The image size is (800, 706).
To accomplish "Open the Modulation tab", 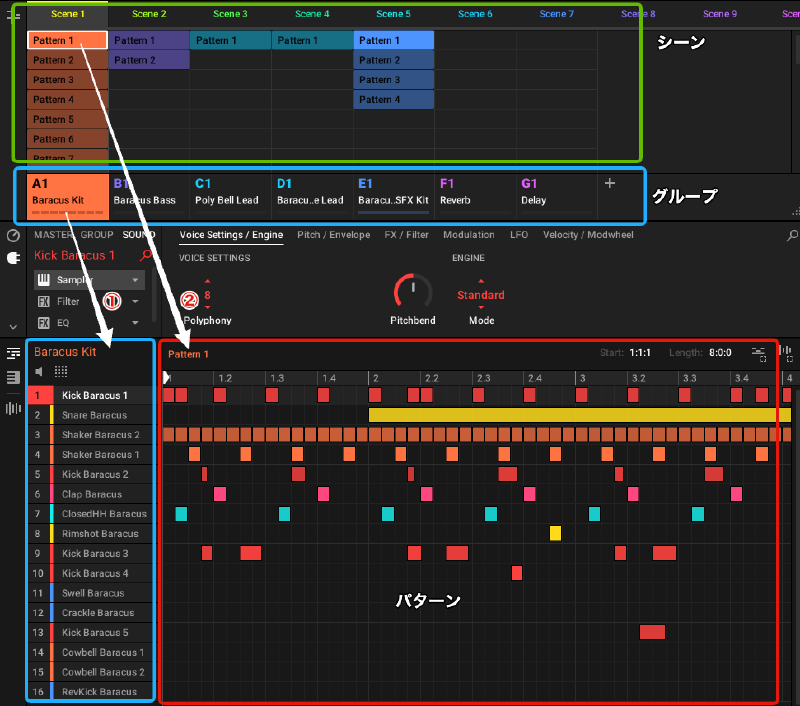I will (468, 235).
